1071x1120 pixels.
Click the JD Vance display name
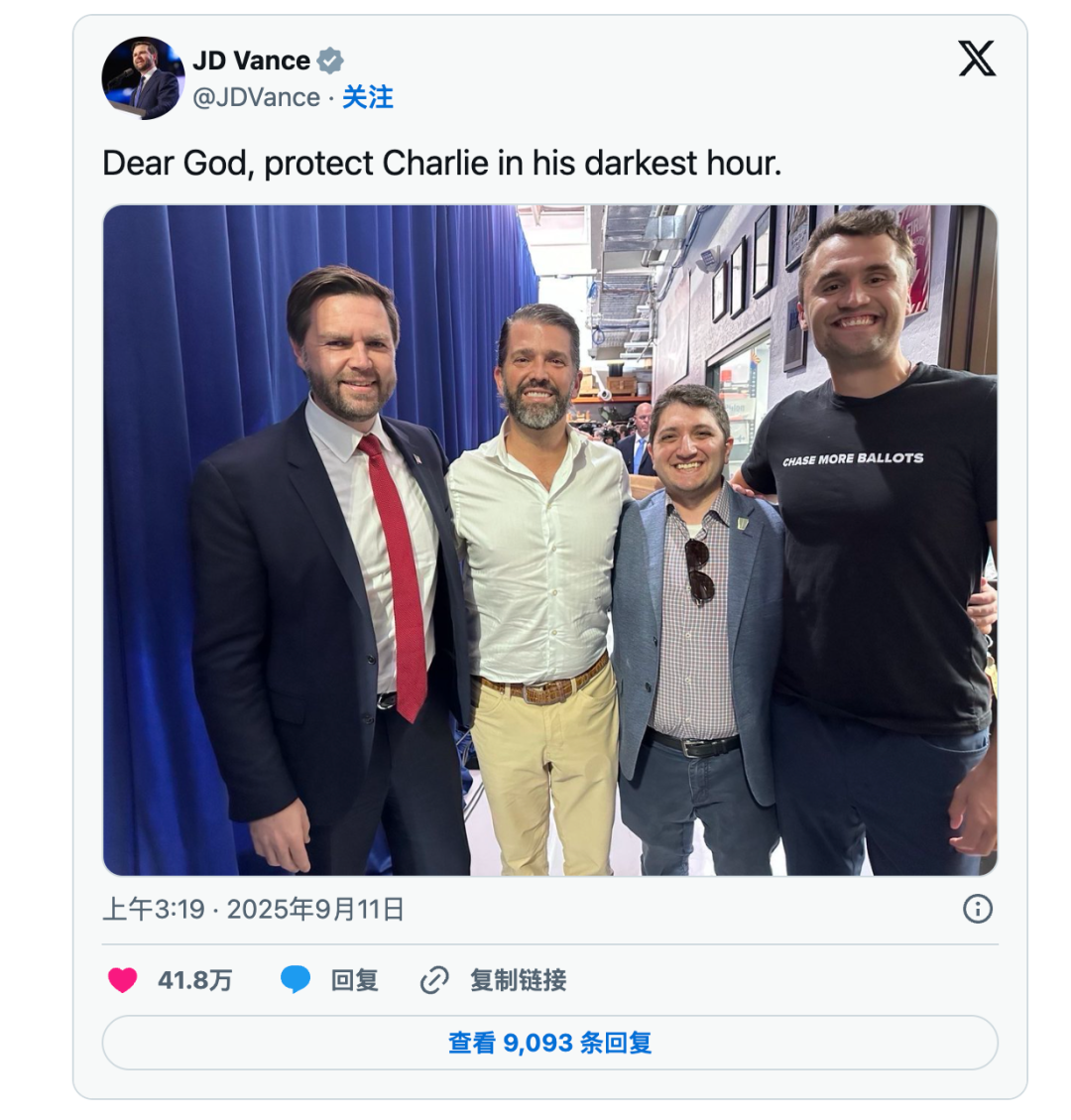coord(251,61)
